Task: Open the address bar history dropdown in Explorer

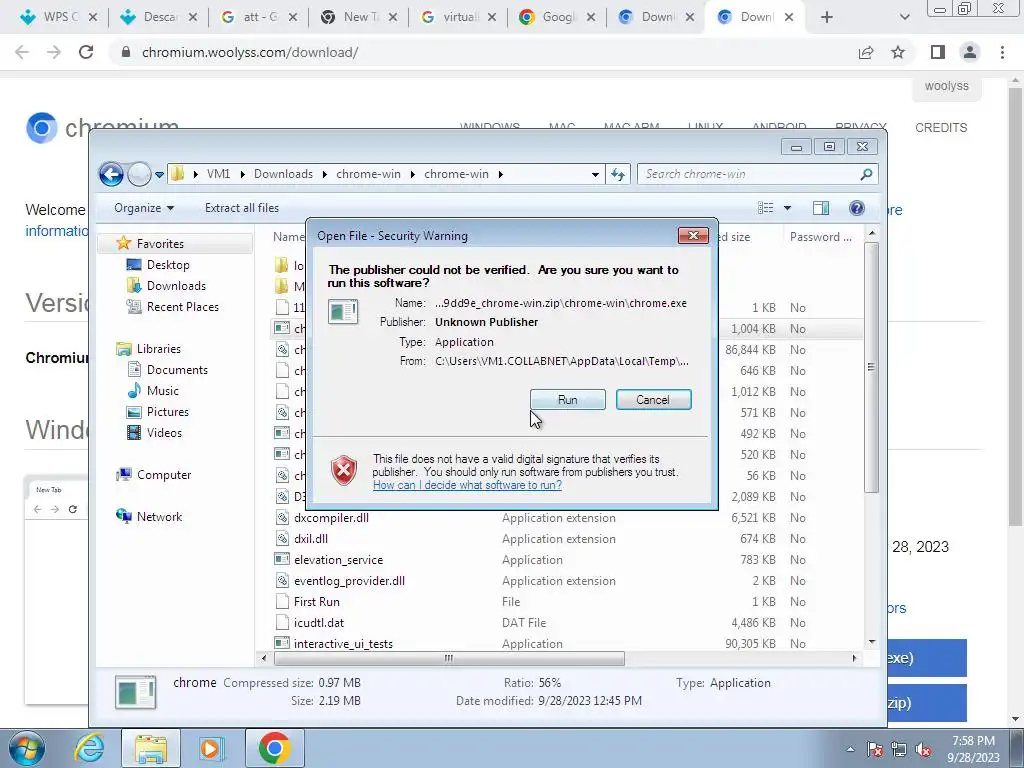Action: 595,174
